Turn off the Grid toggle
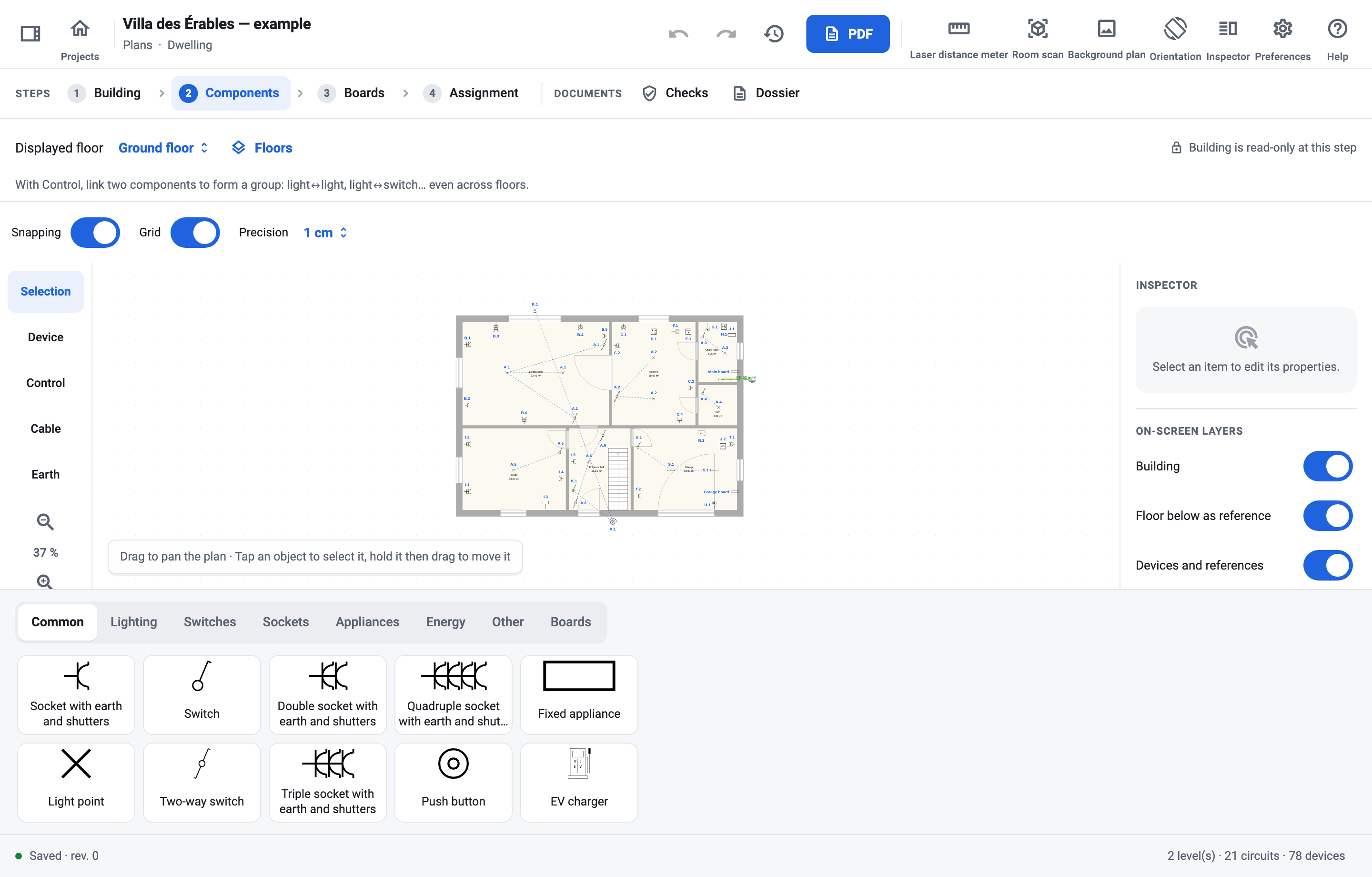Viewport: 1372px width, 877px height. pyautogui.click(x=195, y=232)
